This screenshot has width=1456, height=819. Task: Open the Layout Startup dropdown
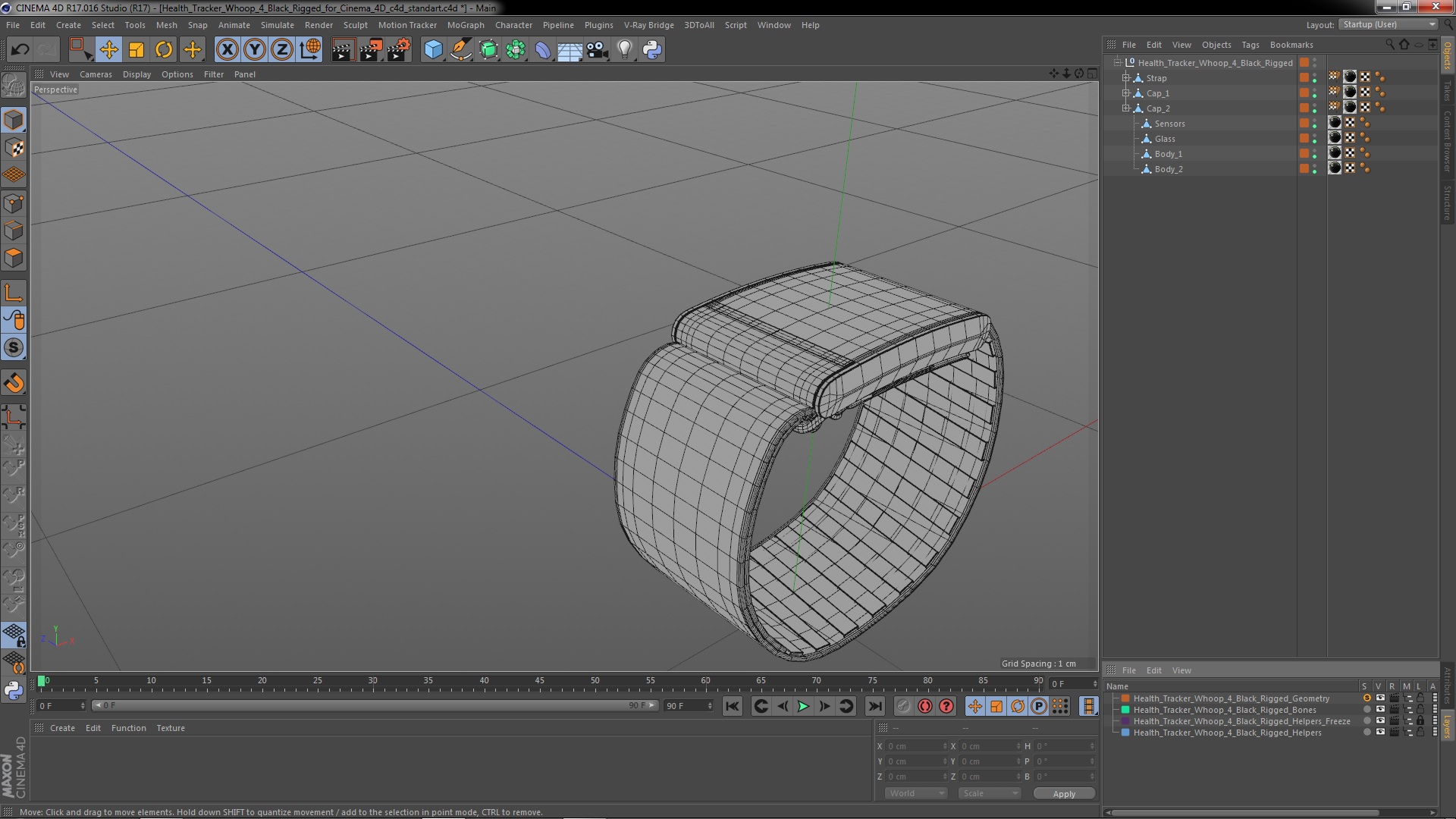[x=1389, y=24]
